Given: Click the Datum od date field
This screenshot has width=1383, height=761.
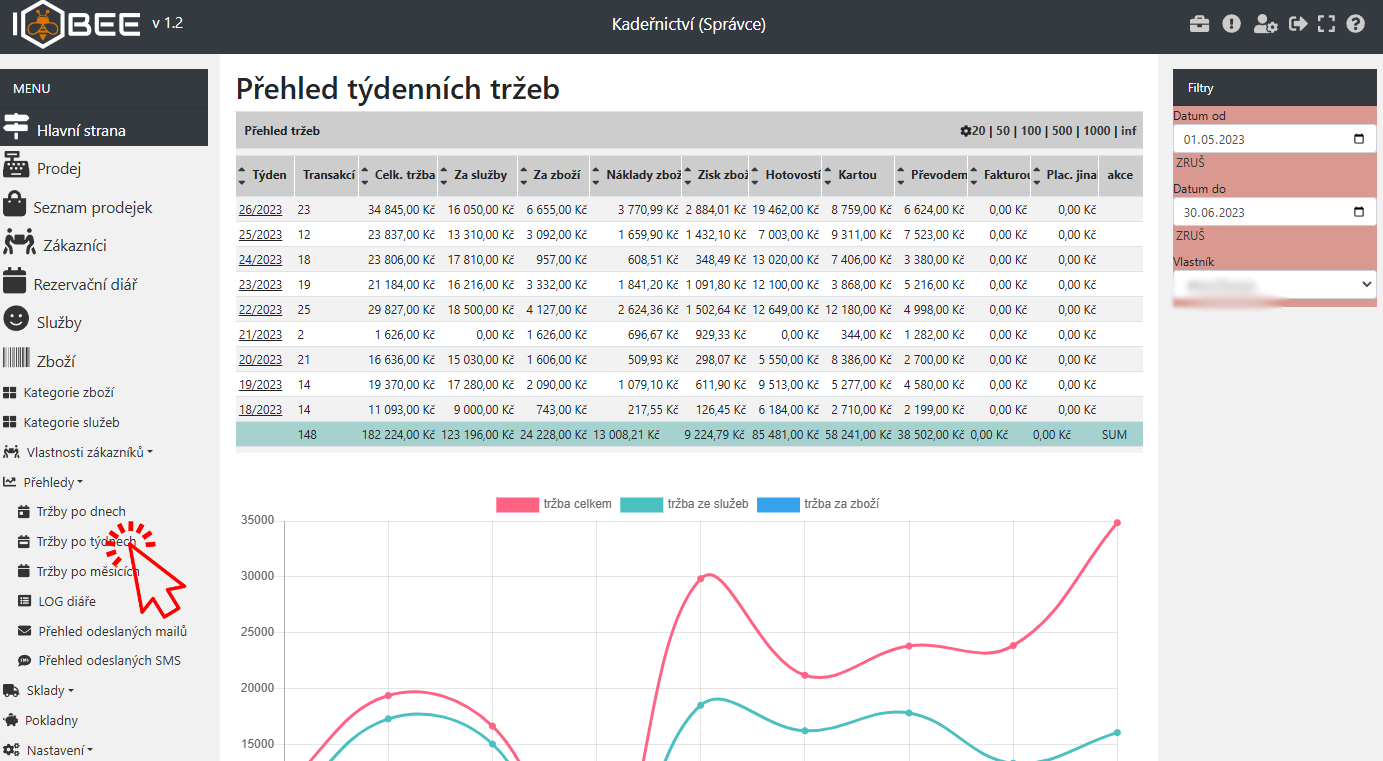Looking at the screenshot, I should [x=1275, y=139].
